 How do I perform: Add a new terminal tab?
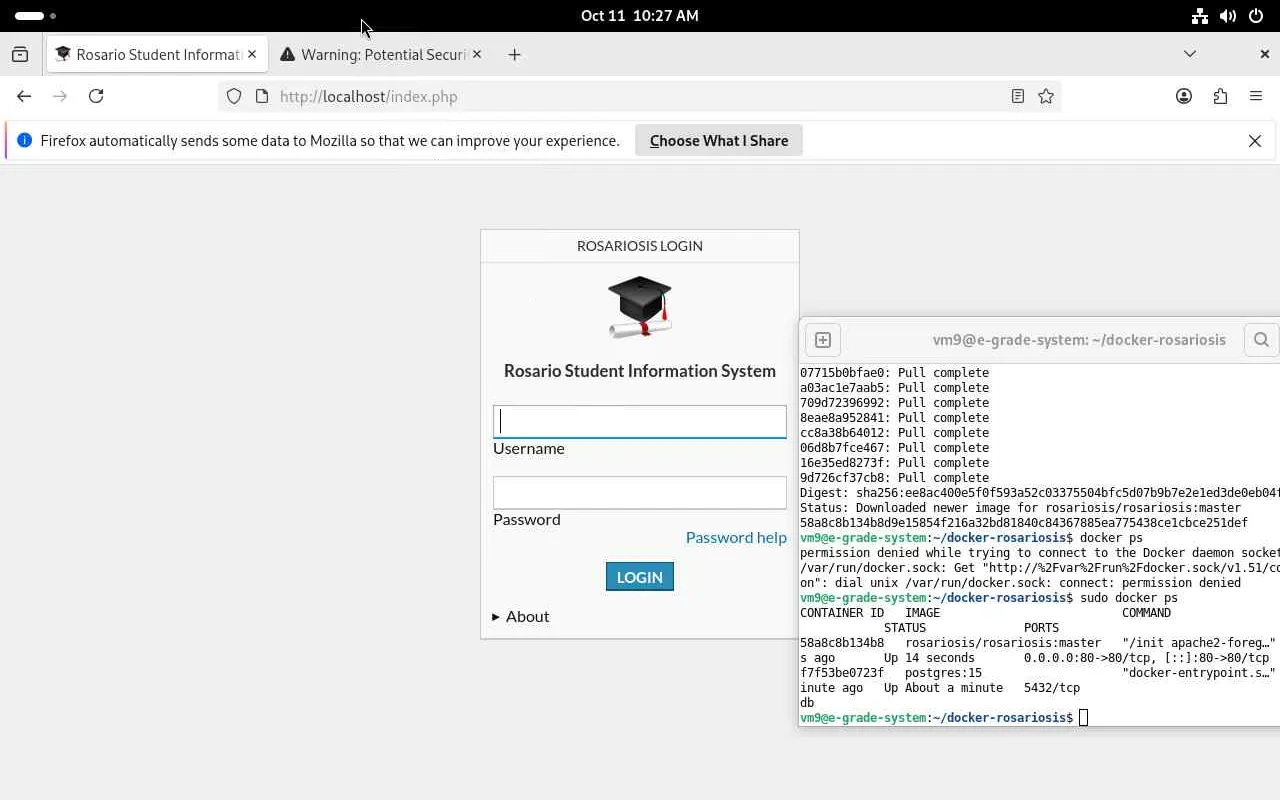click(x=823, y=340)
